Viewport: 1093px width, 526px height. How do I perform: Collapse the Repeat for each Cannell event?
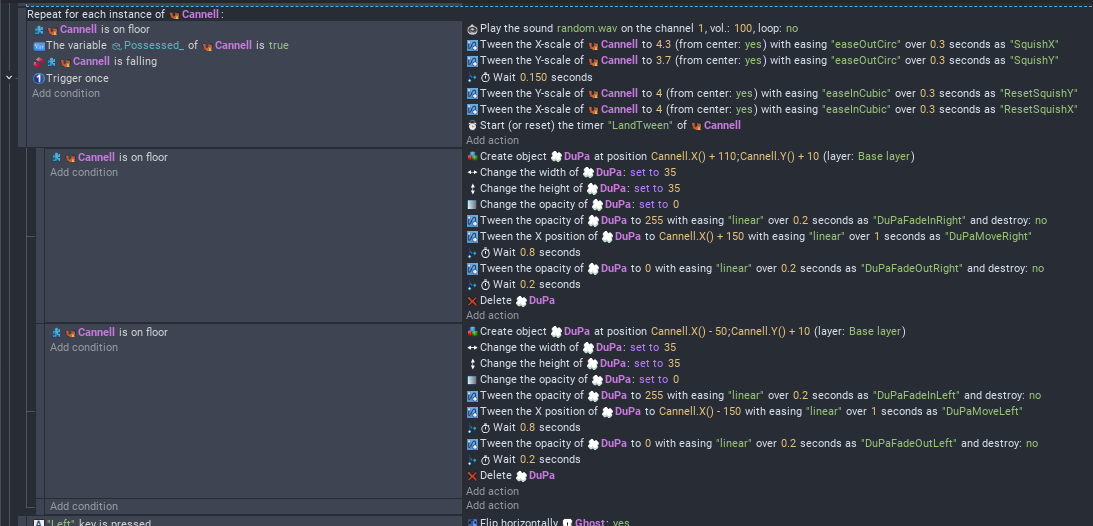coord(9,77)
